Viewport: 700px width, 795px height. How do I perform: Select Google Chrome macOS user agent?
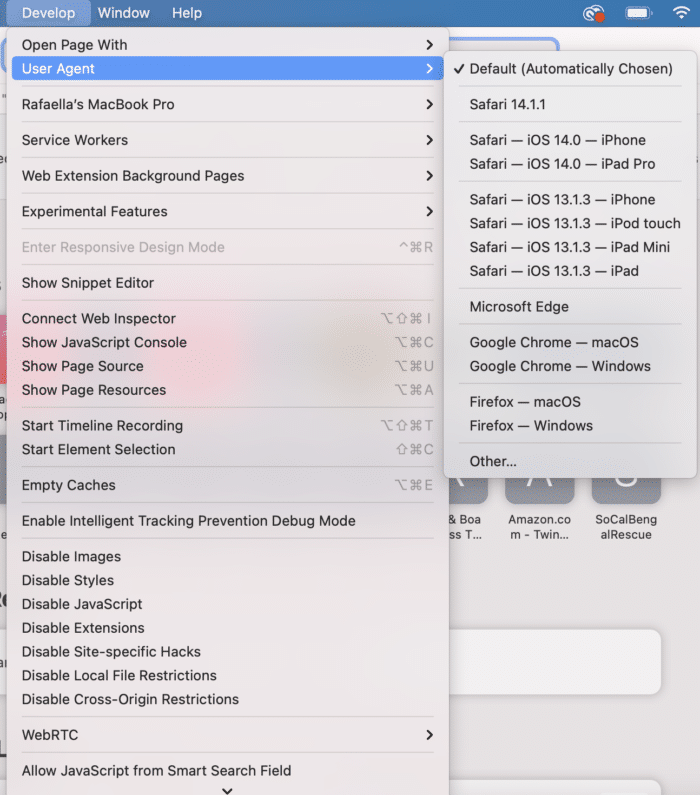(570, 342)
